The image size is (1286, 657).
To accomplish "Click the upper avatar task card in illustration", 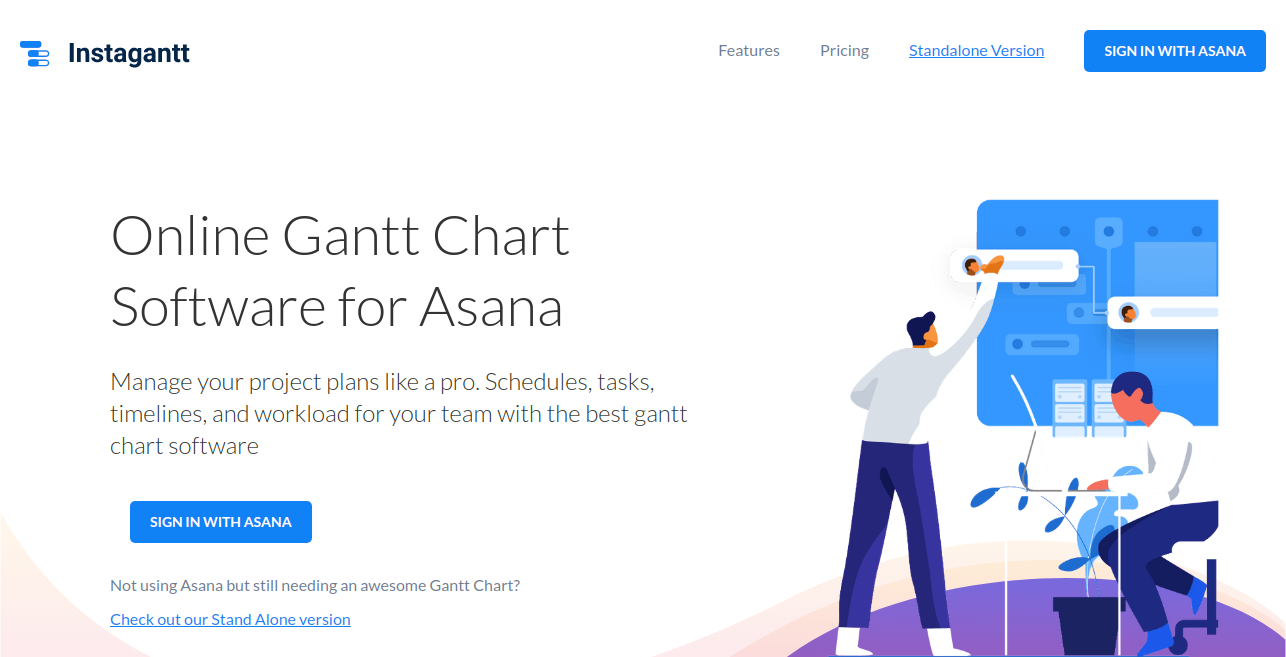I will coord(1013,266).
